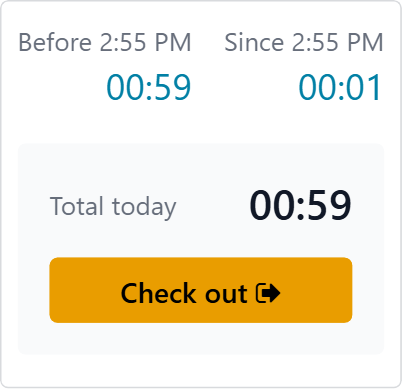Click the teal 00:01 time under Since
402x390 pixels.
point(340,87)
